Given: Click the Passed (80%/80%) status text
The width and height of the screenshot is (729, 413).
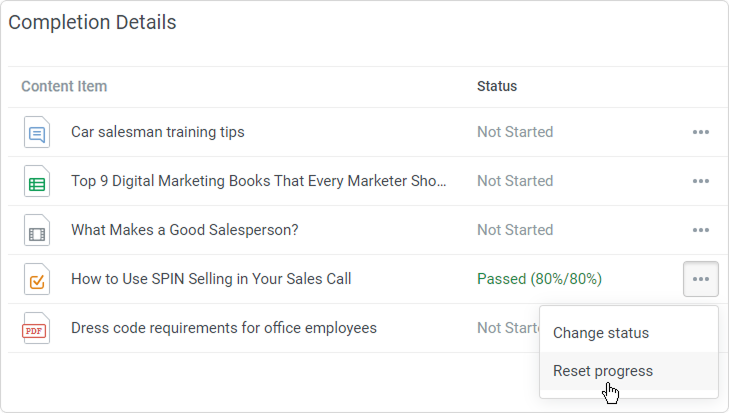Looking at the screenshot, I should tap(539, 279).
